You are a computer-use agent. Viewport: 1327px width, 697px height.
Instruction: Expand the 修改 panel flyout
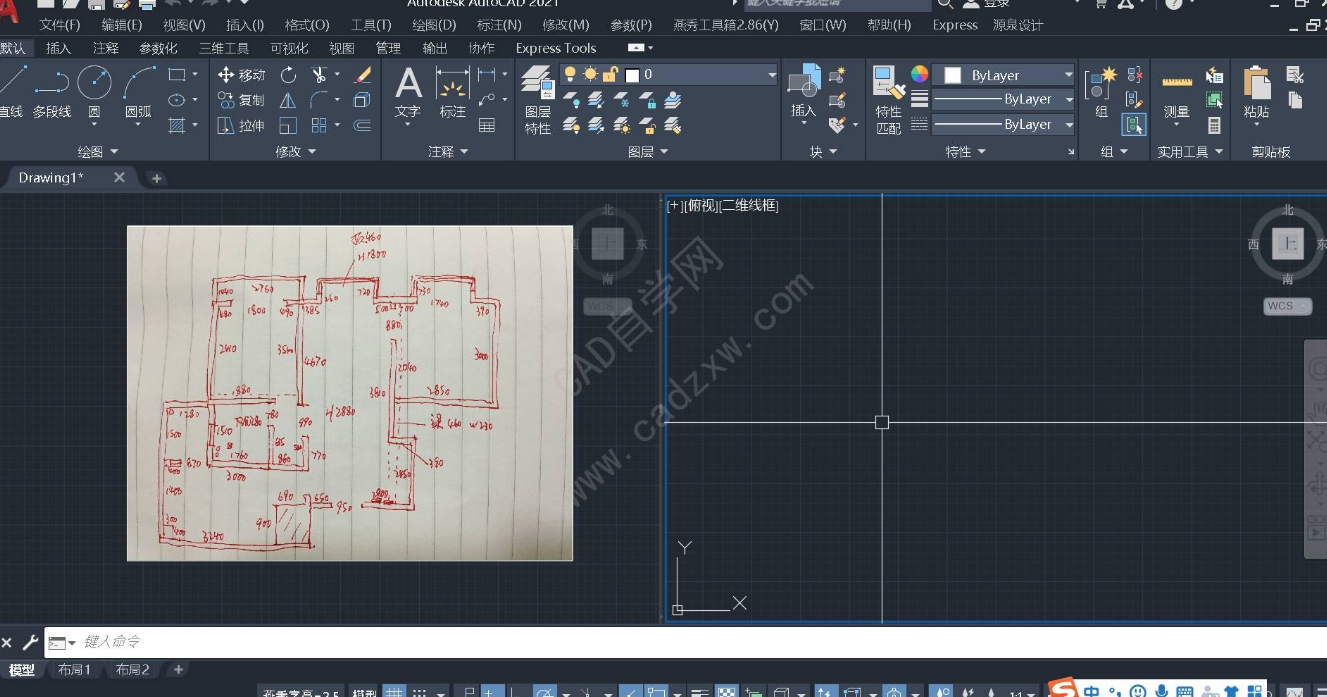pos(296,152)
